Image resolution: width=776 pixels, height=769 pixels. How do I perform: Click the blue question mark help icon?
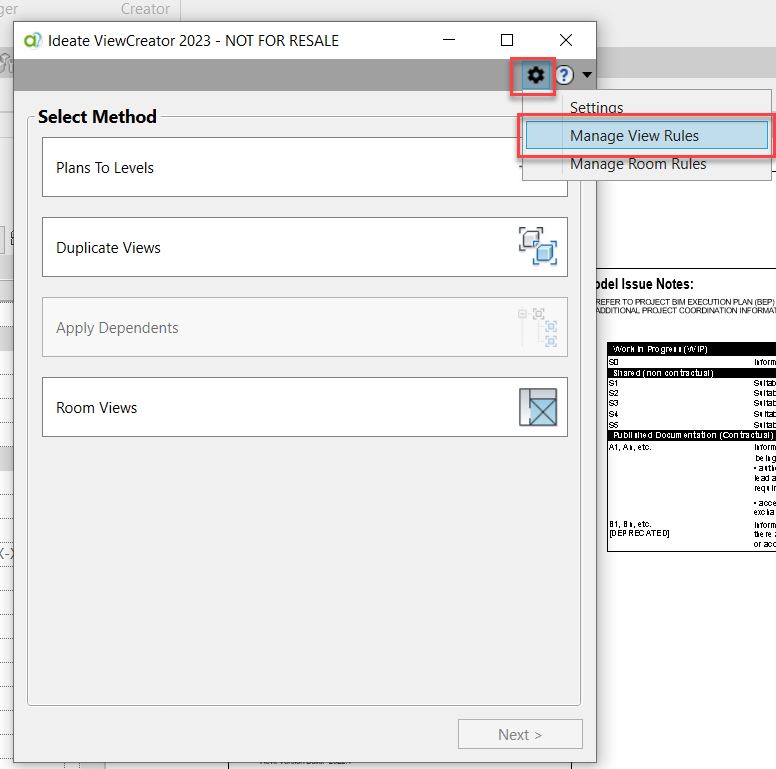[x=564, y=75]
